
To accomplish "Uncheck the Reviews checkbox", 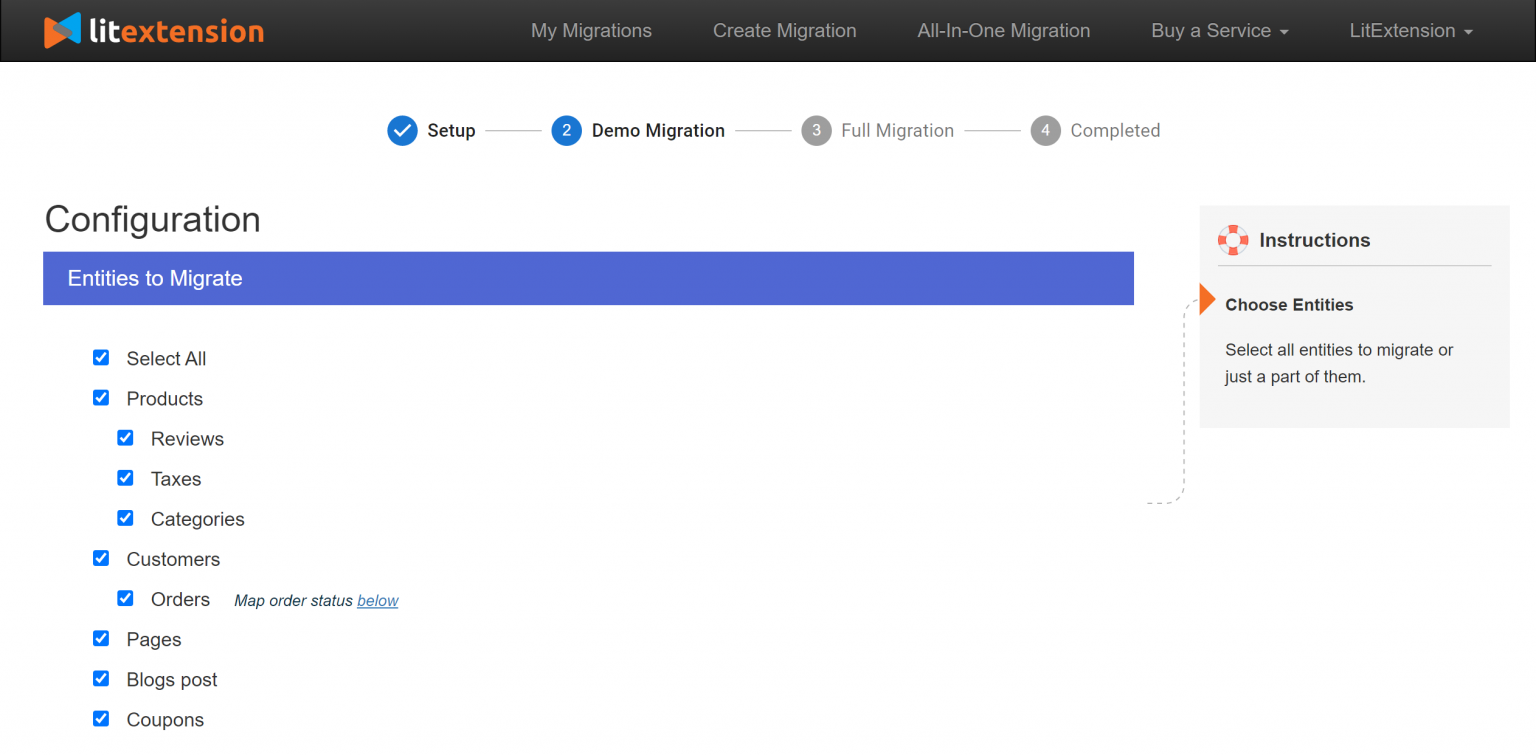I will (125, 437).
